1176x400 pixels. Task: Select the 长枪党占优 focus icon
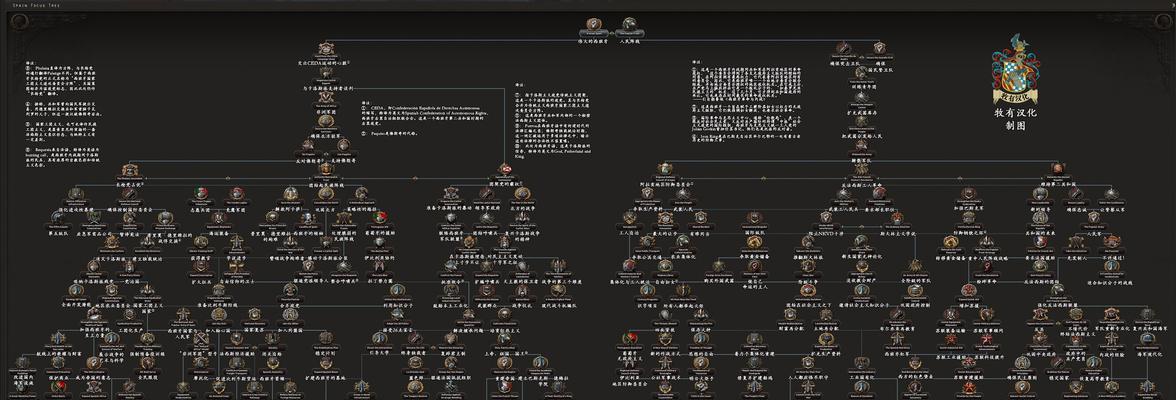pos(129,172)
